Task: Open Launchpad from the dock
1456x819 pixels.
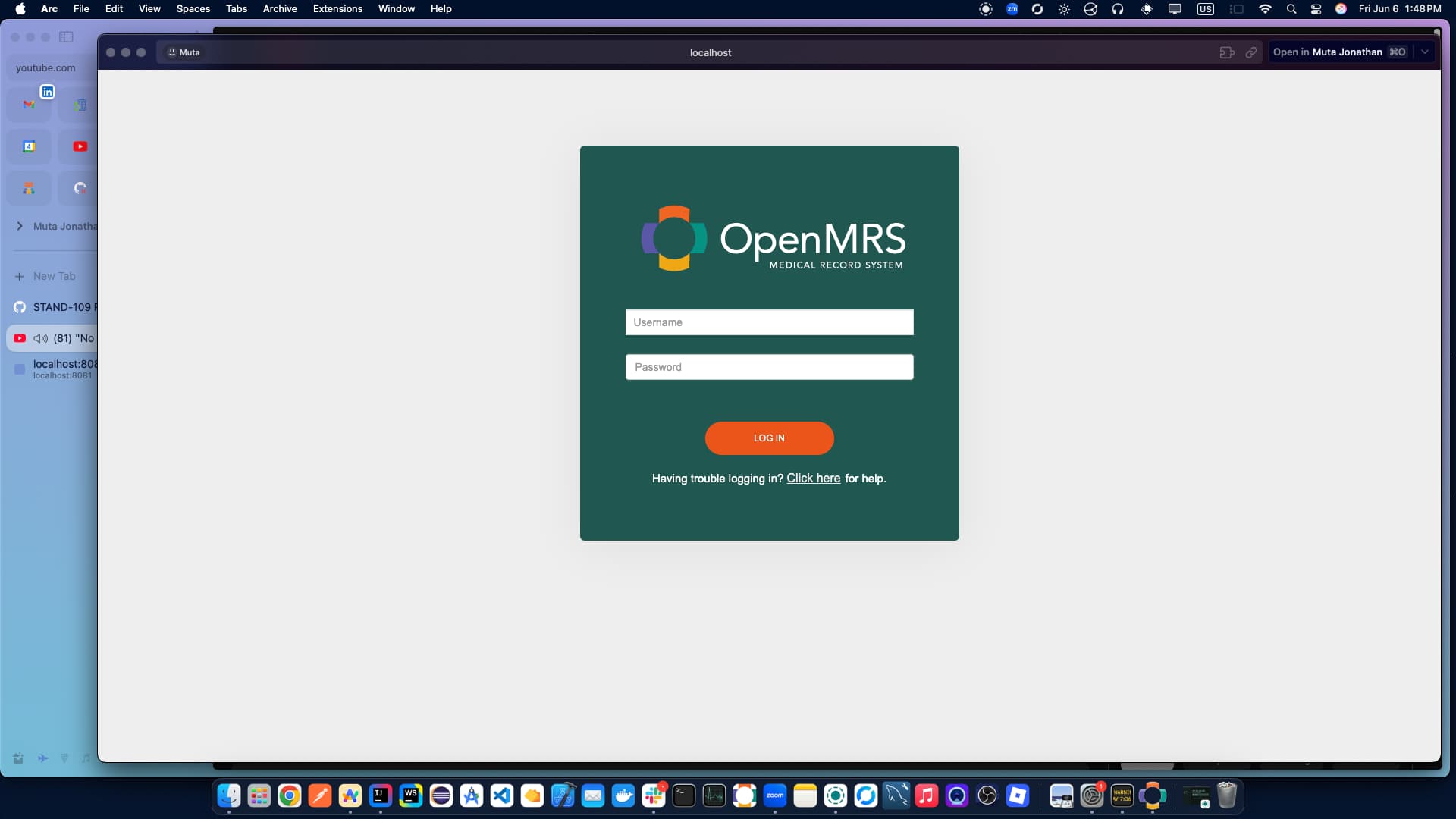Action: pos(259,795)
